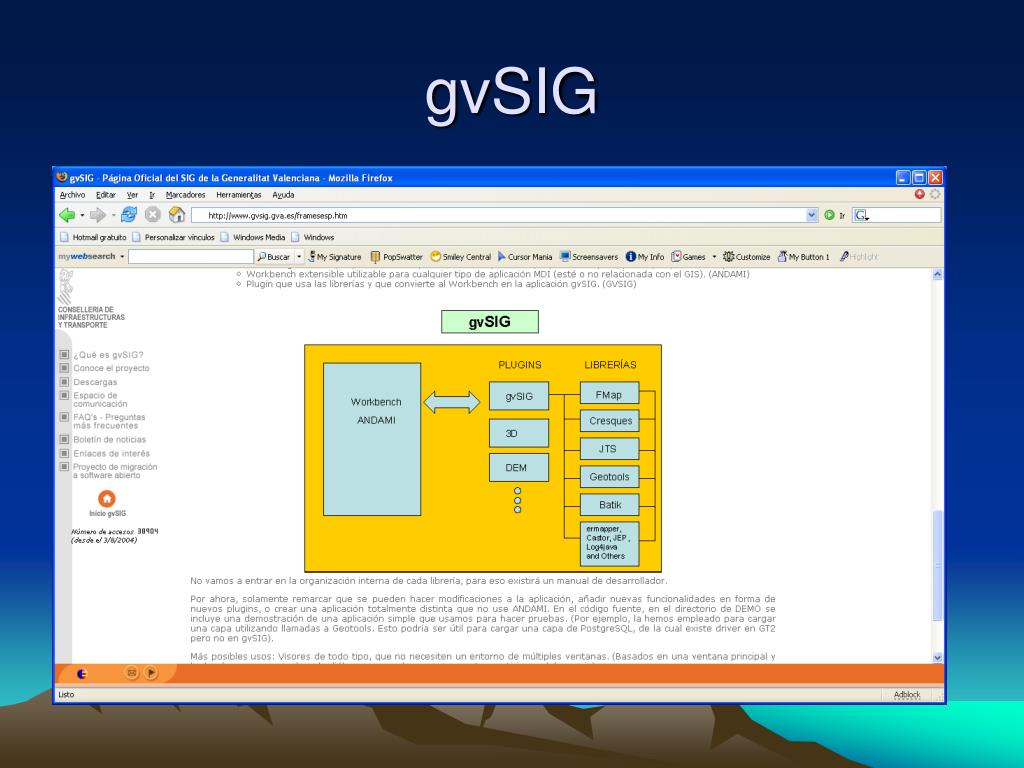Open the Boletín de noticias link
The height and width of the screenshot is (768, 1024).
110,440
